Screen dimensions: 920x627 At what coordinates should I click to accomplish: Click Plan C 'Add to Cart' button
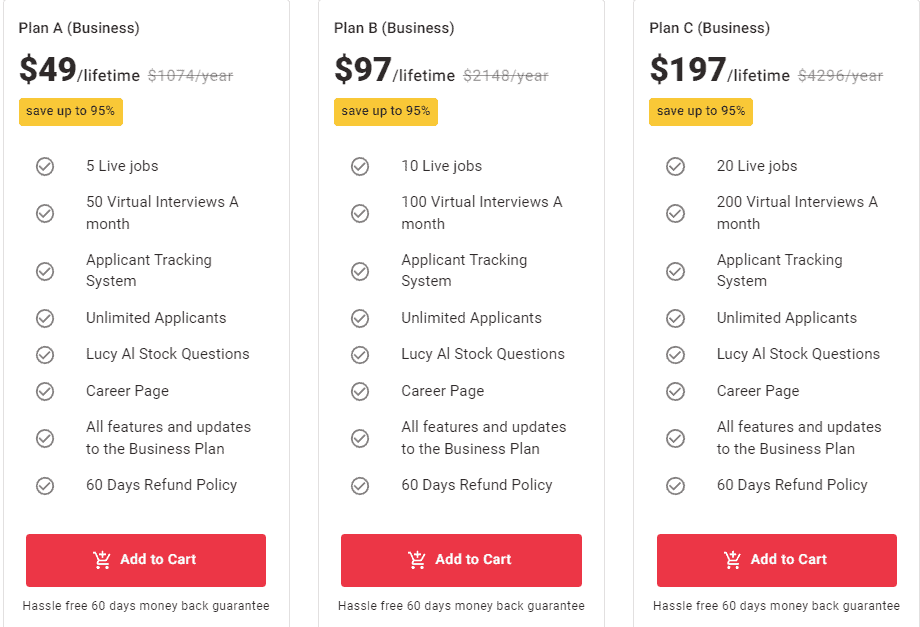(777, 560)
